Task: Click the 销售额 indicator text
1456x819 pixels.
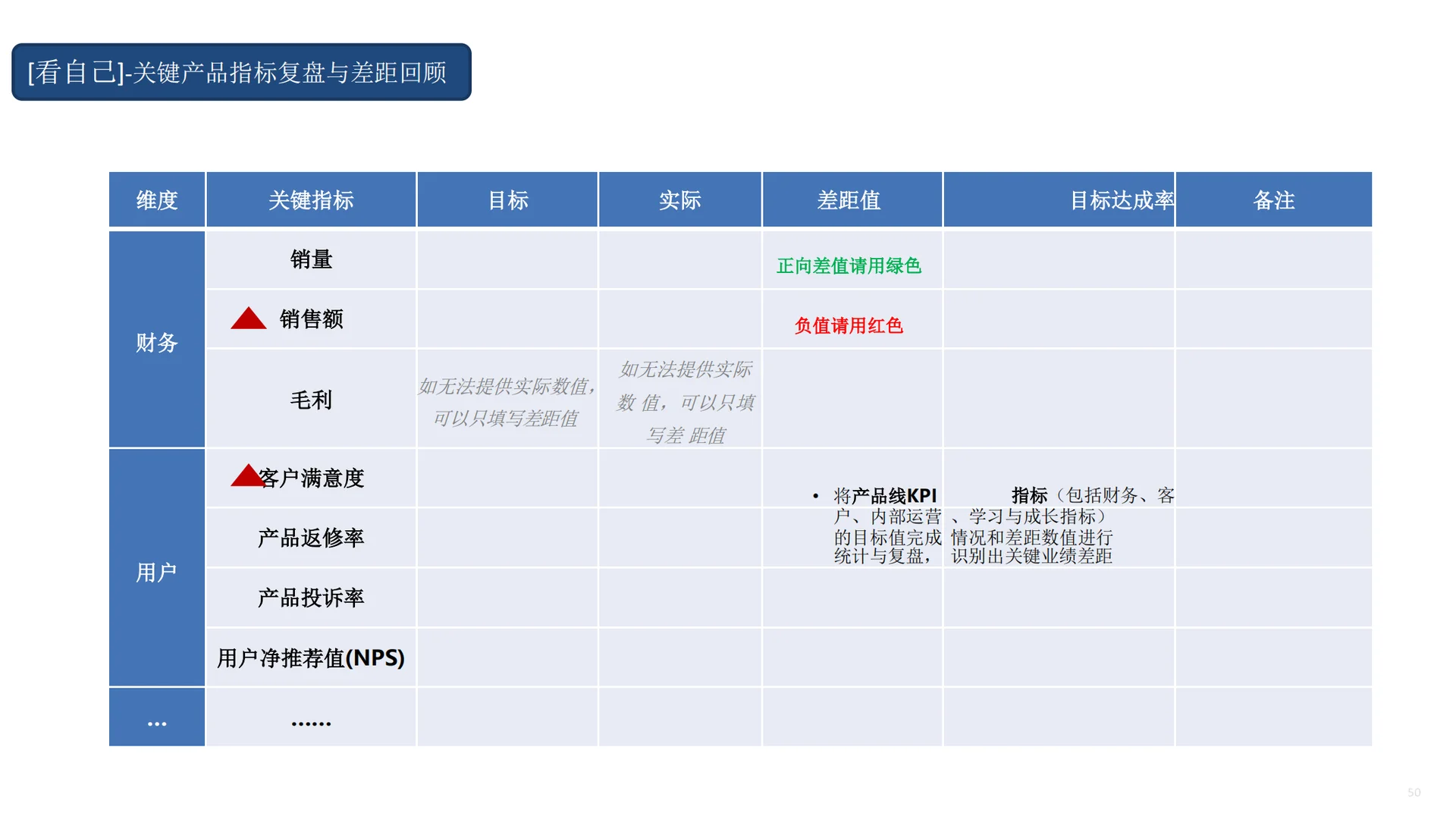Action: click(312, 319)
